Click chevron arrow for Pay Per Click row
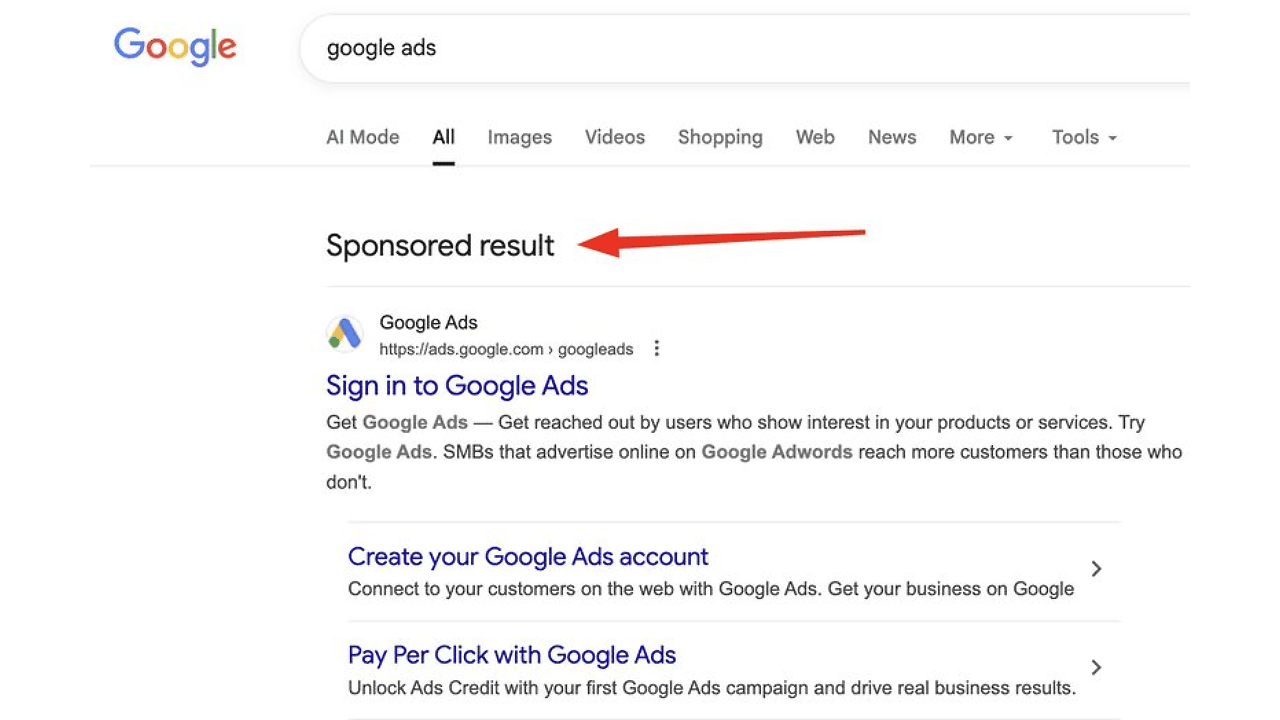Screen dimensions: 1280x720 (1096, 667)
